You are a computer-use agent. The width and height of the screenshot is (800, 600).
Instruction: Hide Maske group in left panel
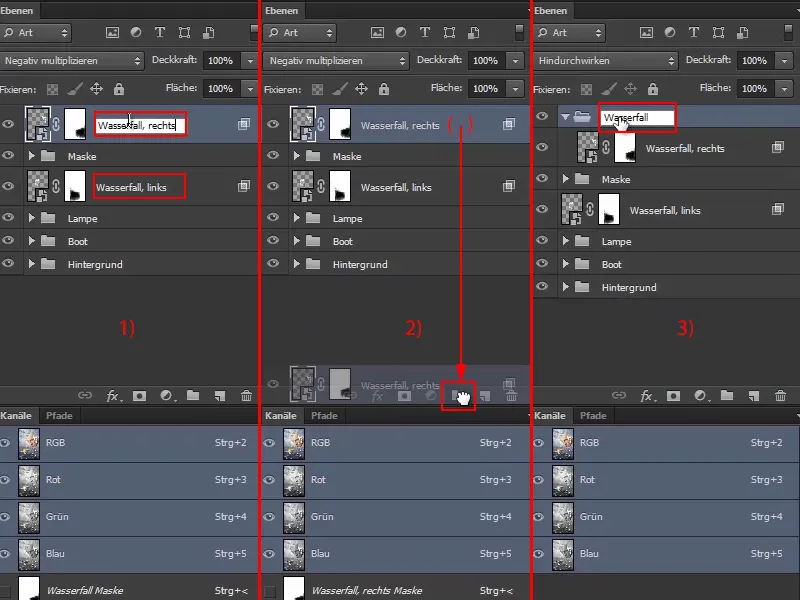pyautogui.click(x=8, y=155)
